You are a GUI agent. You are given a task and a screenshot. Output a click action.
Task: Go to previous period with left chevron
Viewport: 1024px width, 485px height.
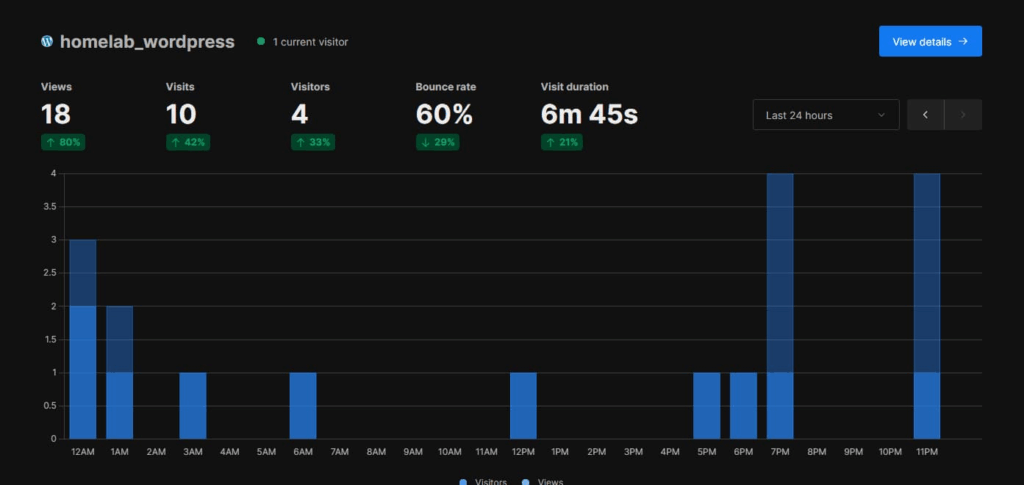point(925,115)
